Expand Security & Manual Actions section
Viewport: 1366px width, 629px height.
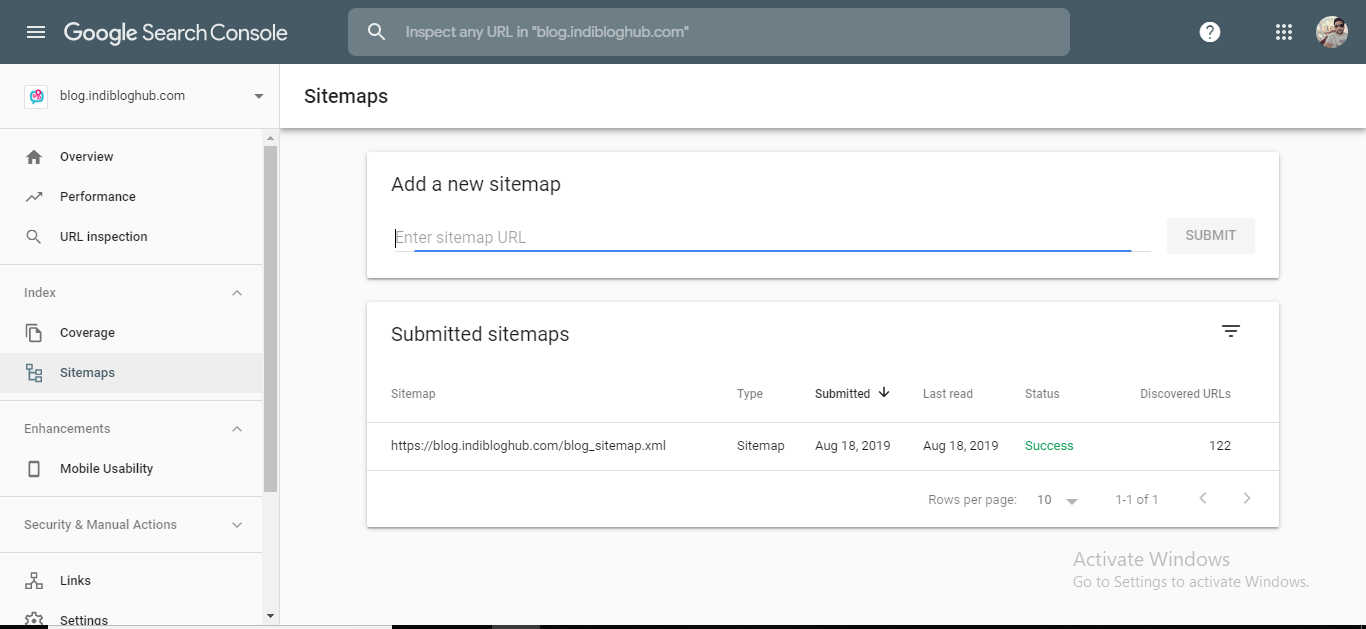(237, 525)
